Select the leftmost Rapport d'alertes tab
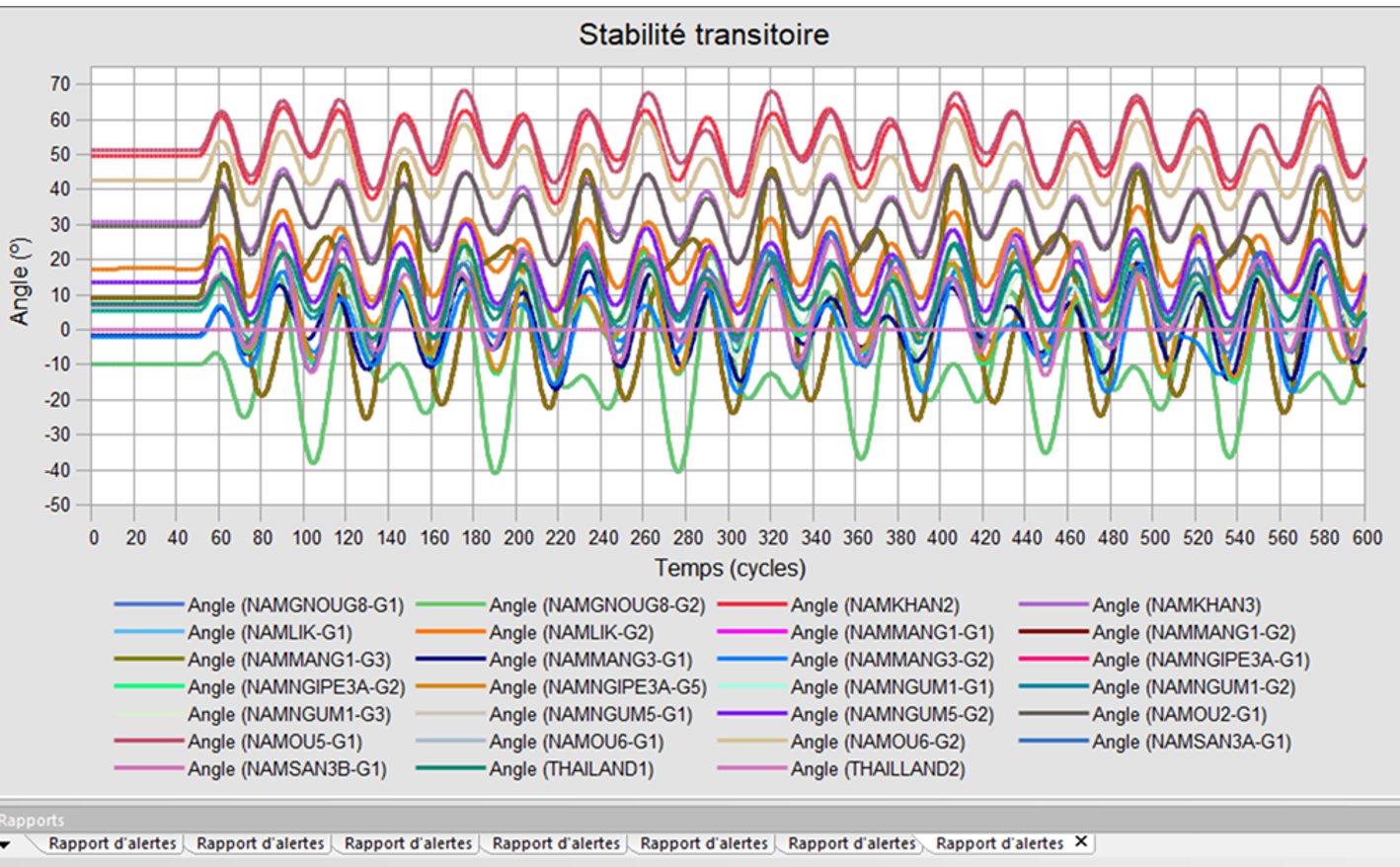This screenshot has width=1400, height=867. pyautogui.click(x=112, y=843)
